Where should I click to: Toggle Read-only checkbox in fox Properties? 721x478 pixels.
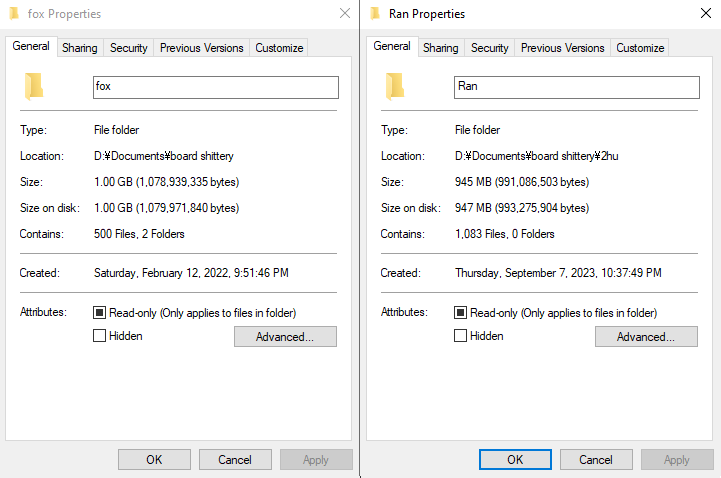click(x=99, y=313)
